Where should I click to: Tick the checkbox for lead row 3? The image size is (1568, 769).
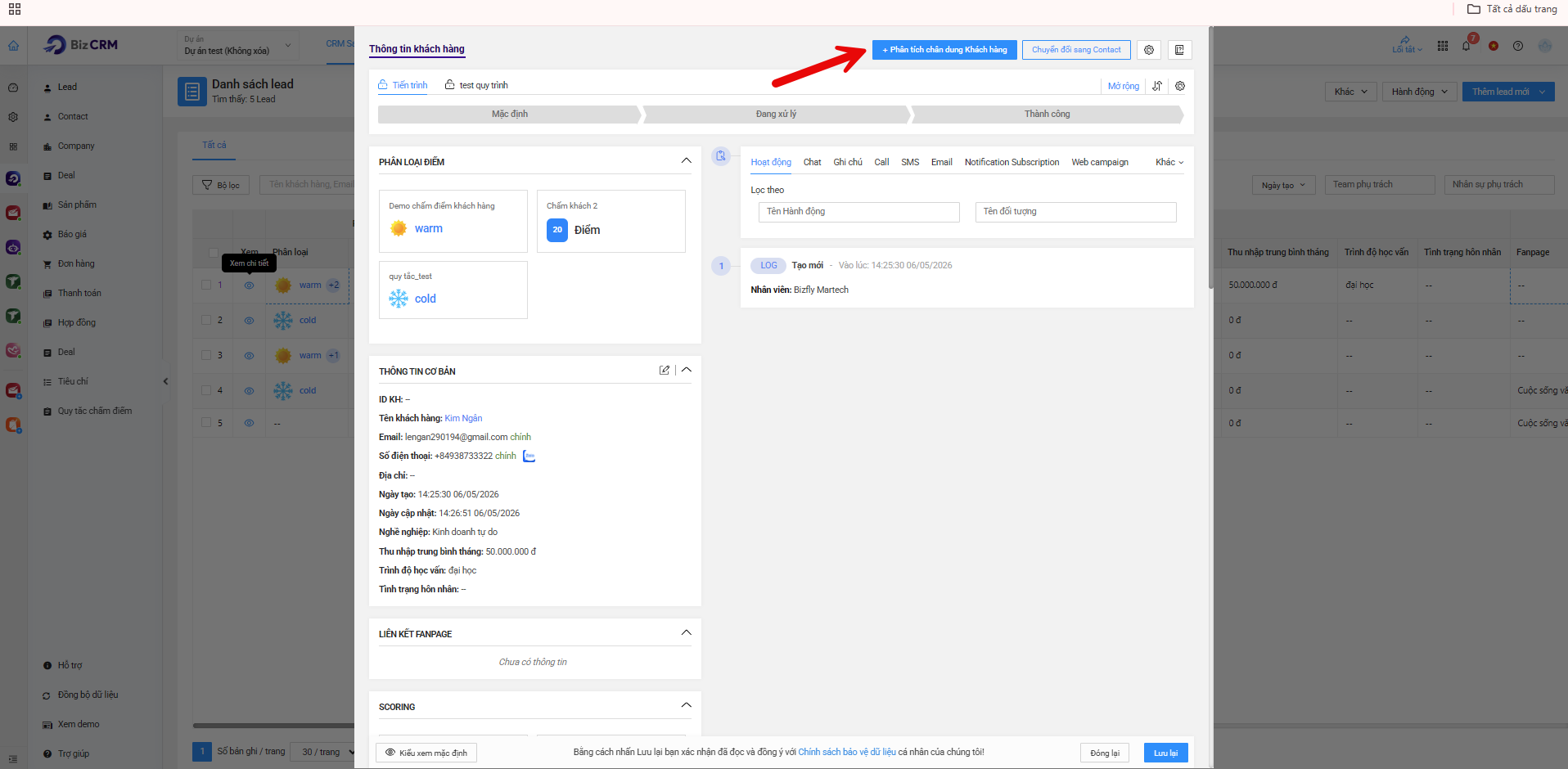[206, 355]
